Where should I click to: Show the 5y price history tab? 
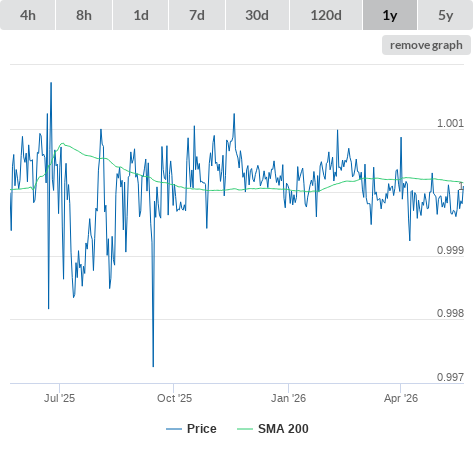point(446,15)
